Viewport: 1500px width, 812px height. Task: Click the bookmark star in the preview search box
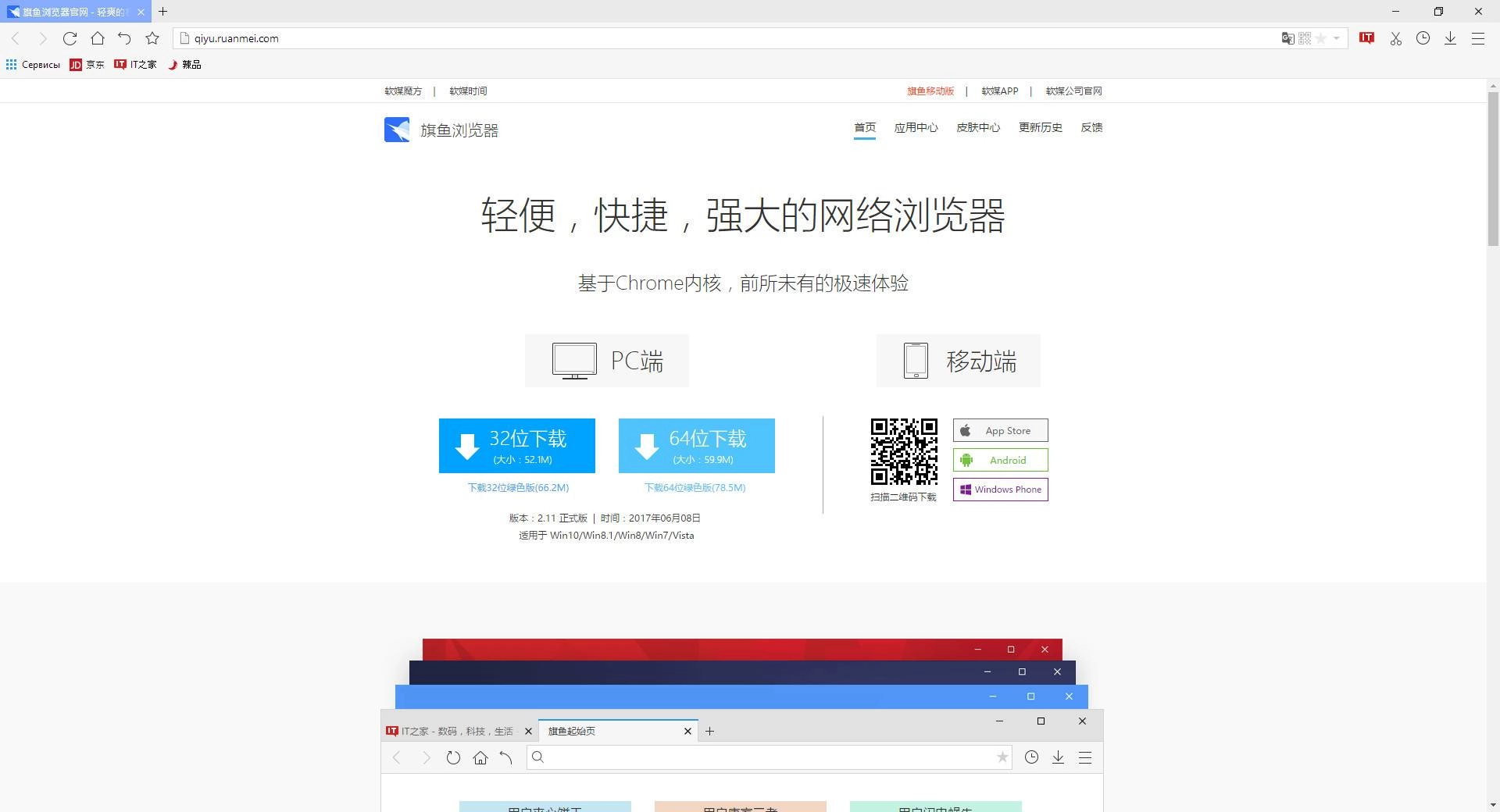click(x=1002, y=757)
